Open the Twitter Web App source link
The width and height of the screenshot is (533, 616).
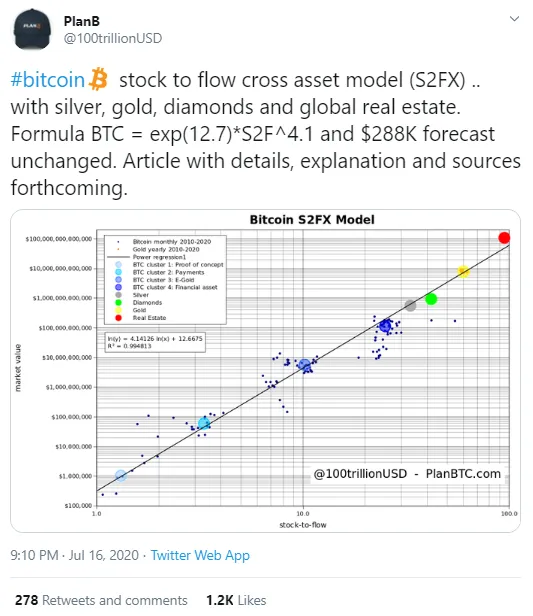pos(200,555)
